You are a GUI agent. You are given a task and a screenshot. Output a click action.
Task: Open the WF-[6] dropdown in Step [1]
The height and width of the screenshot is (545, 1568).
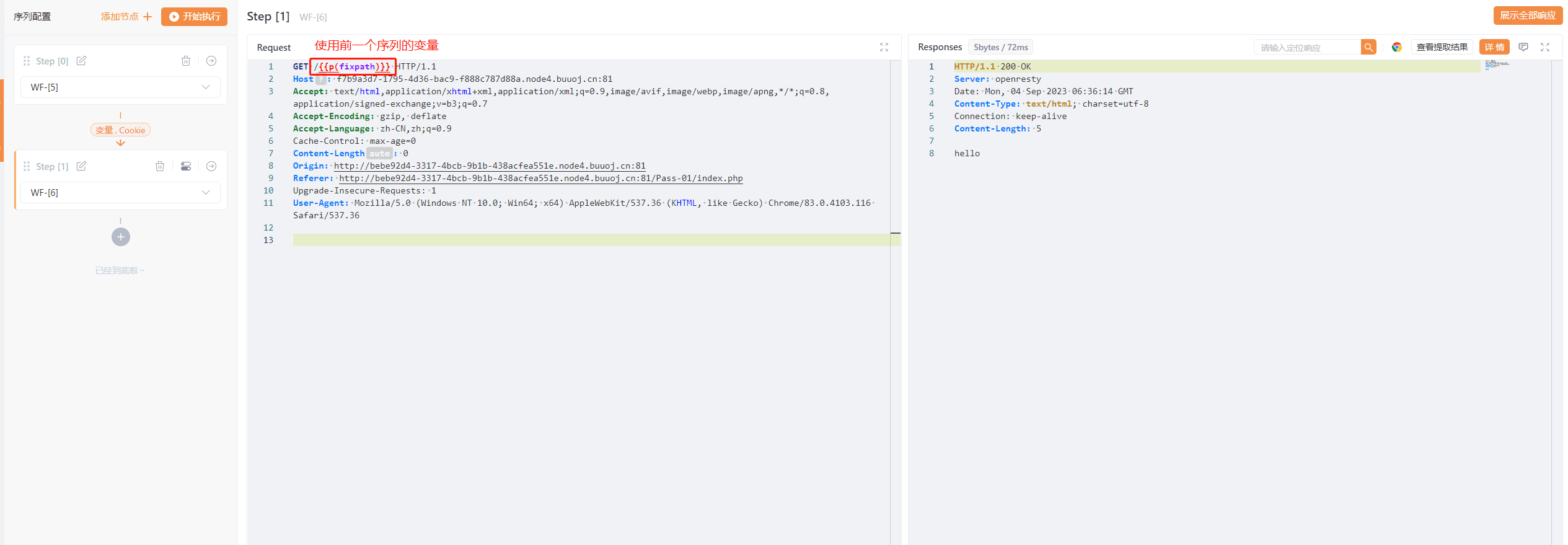click(x=120, y=193)
